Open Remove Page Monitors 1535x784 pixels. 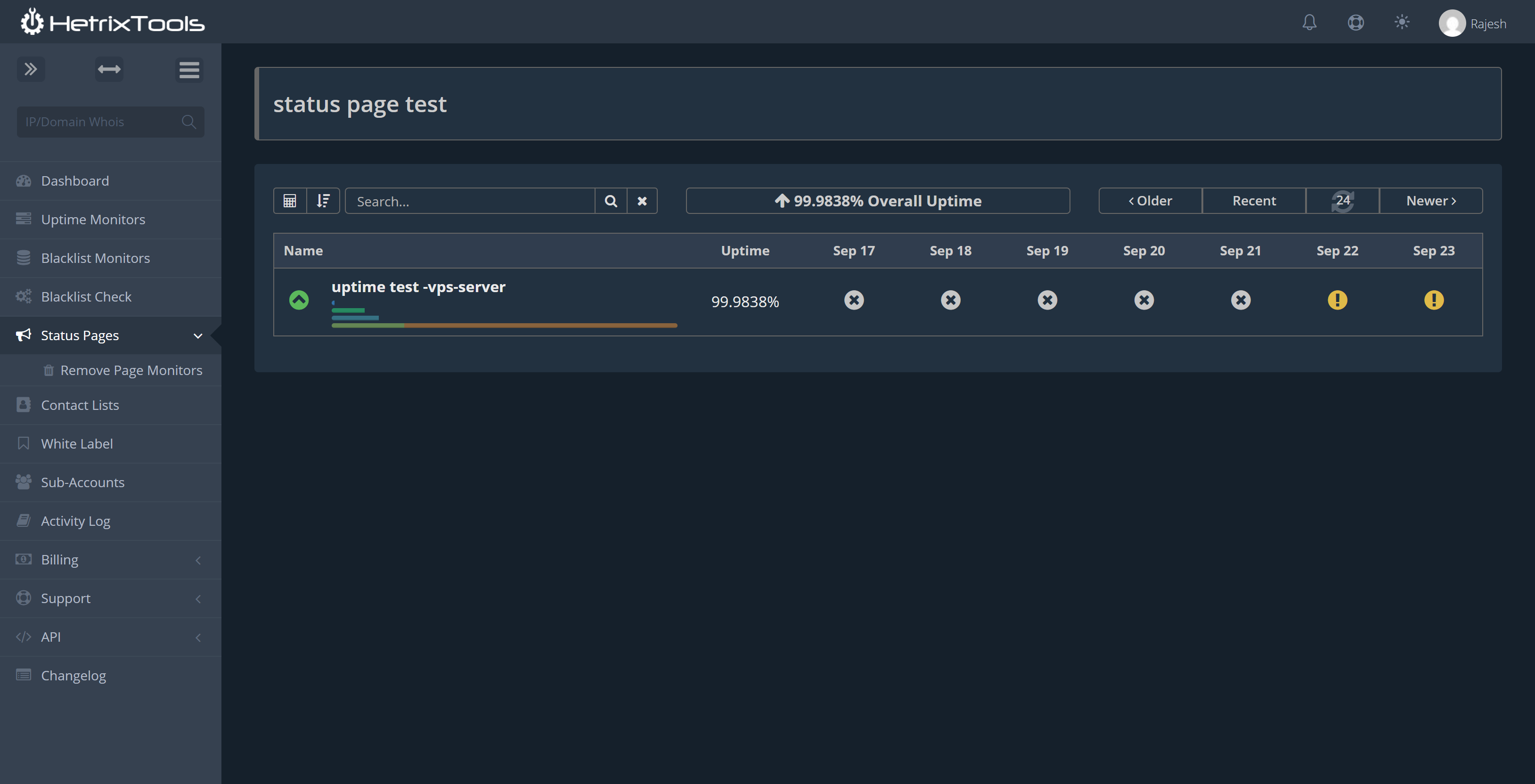122,370
